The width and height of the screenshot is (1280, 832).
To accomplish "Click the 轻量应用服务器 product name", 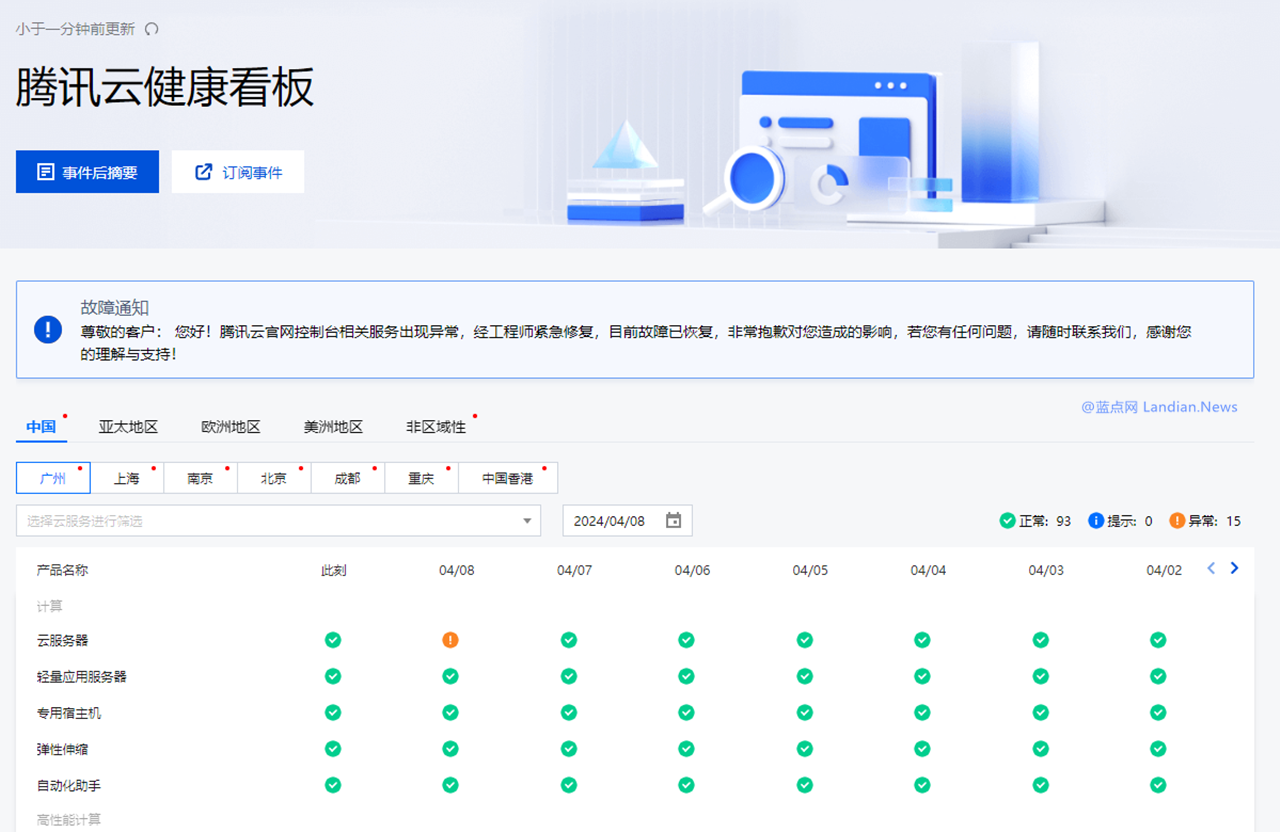I will [x=82, y=677].
